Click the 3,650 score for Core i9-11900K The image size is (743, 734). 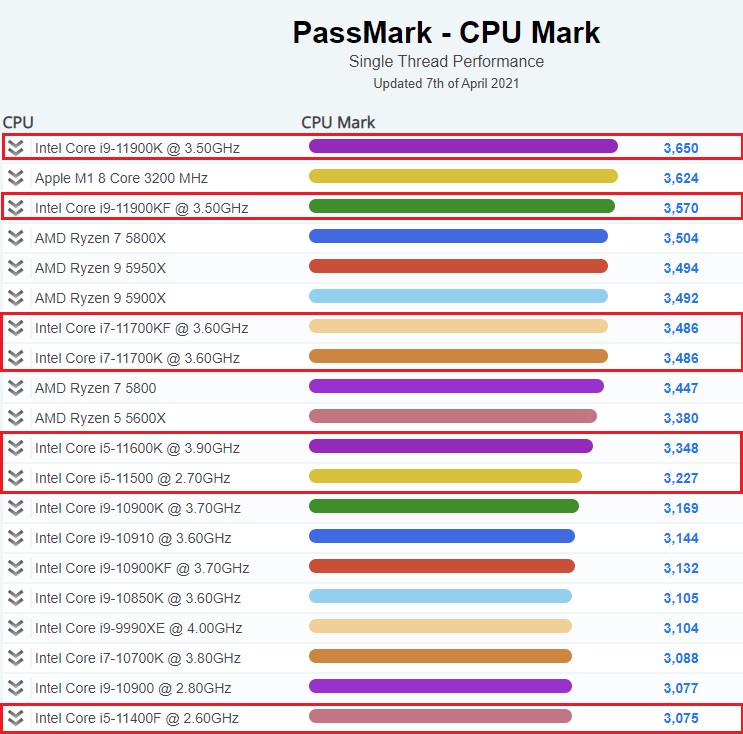coord(681,148)
